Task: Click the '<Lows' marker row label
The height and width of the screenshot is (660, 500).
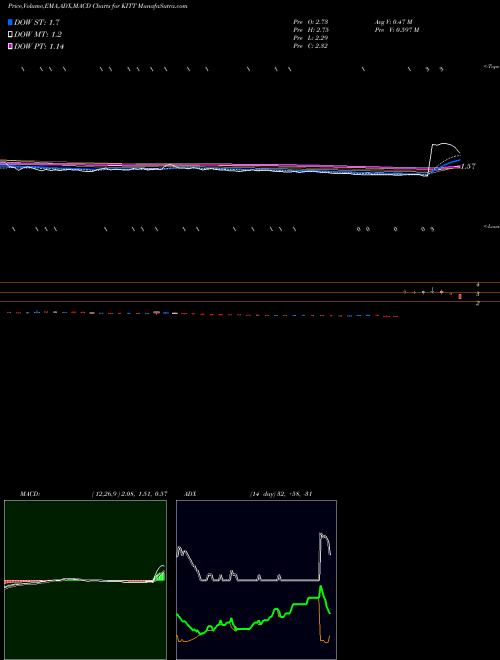Action: click(x=492, y=226)
